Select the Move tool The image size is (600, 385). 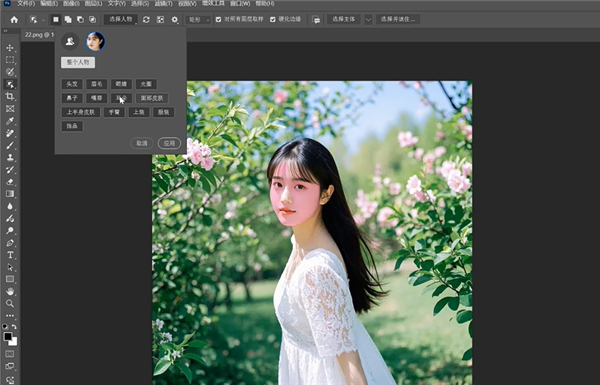point(10,48)
